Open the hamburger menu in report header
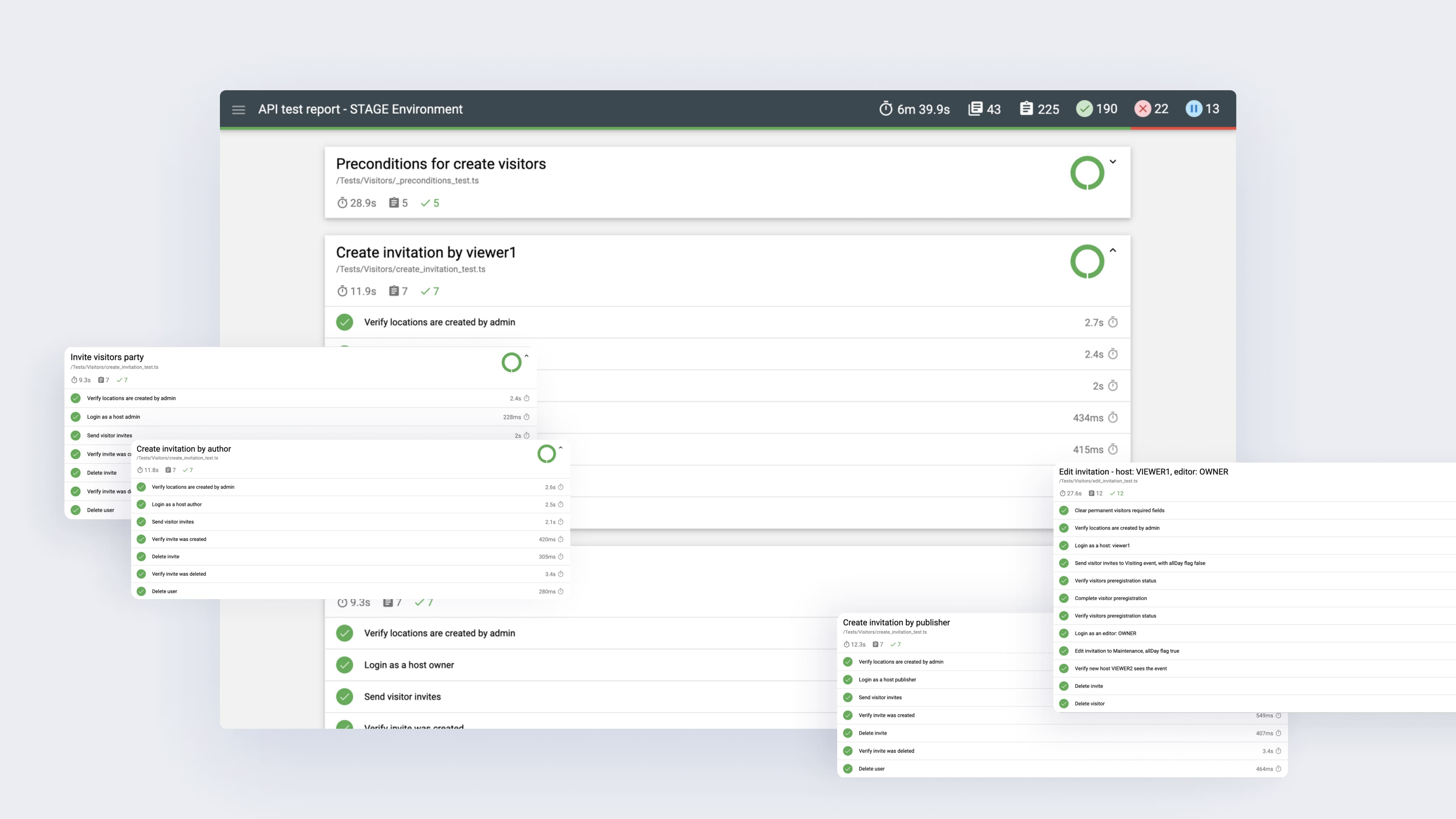The width and height of the screenshot is (1456, 819). click(238, 110)
